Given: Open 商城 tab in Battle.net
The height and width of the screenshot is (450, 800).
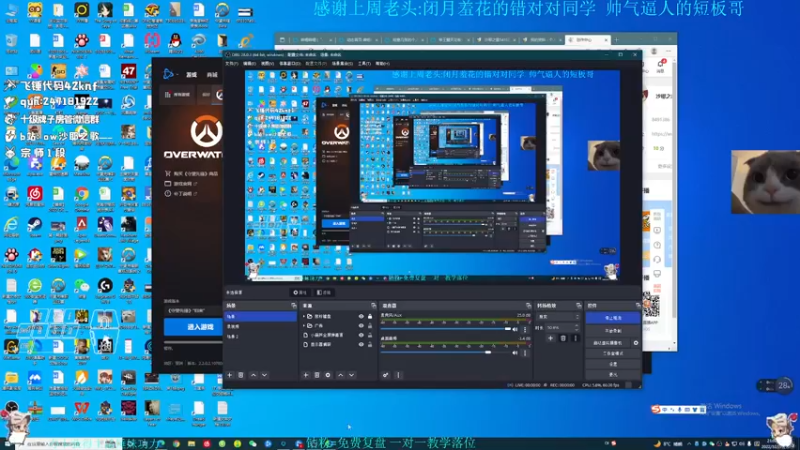Looking at the screenshot, I should [x=212, y=75].
